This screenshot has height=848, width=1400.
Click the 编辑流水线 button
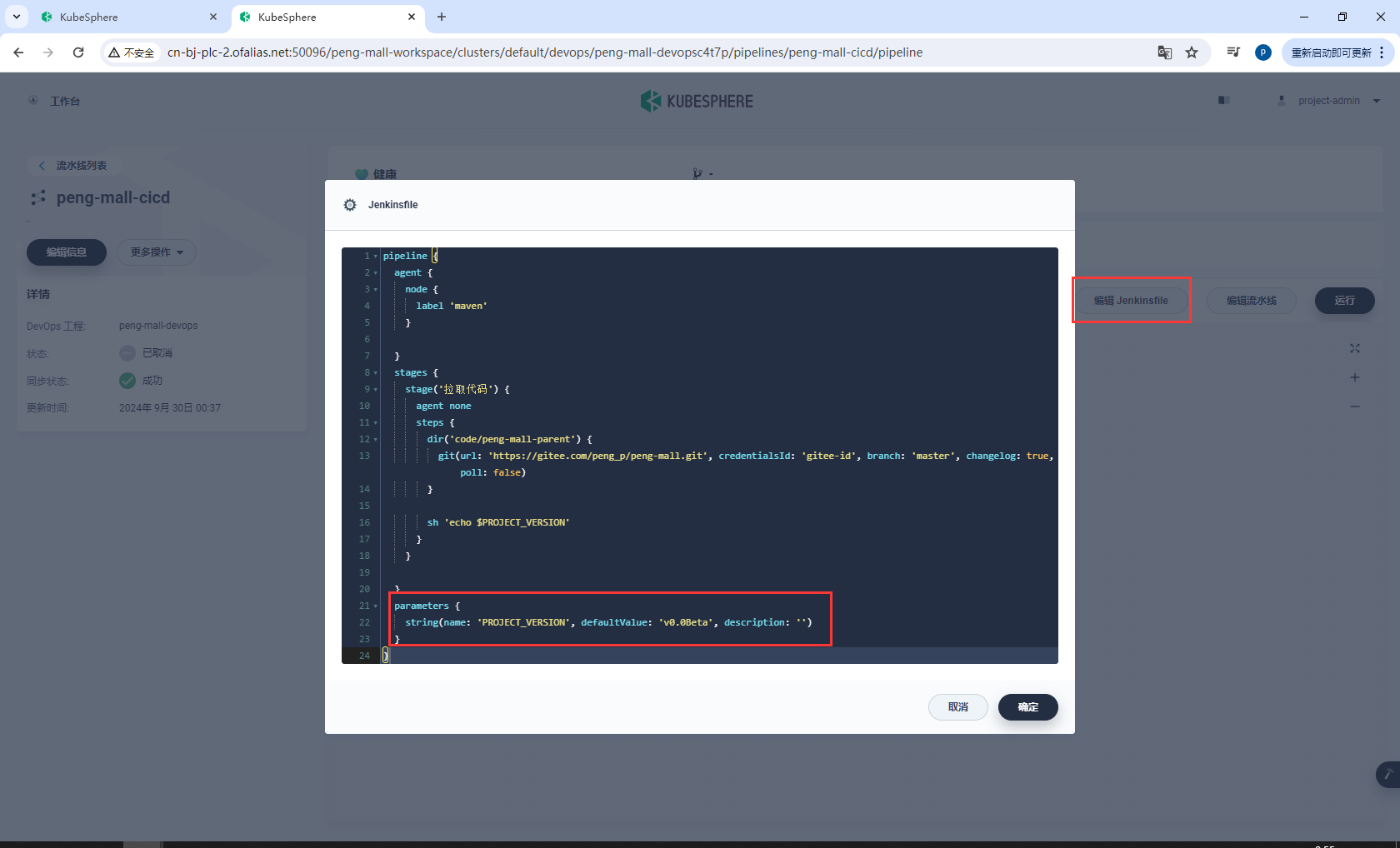[1252, 301]
